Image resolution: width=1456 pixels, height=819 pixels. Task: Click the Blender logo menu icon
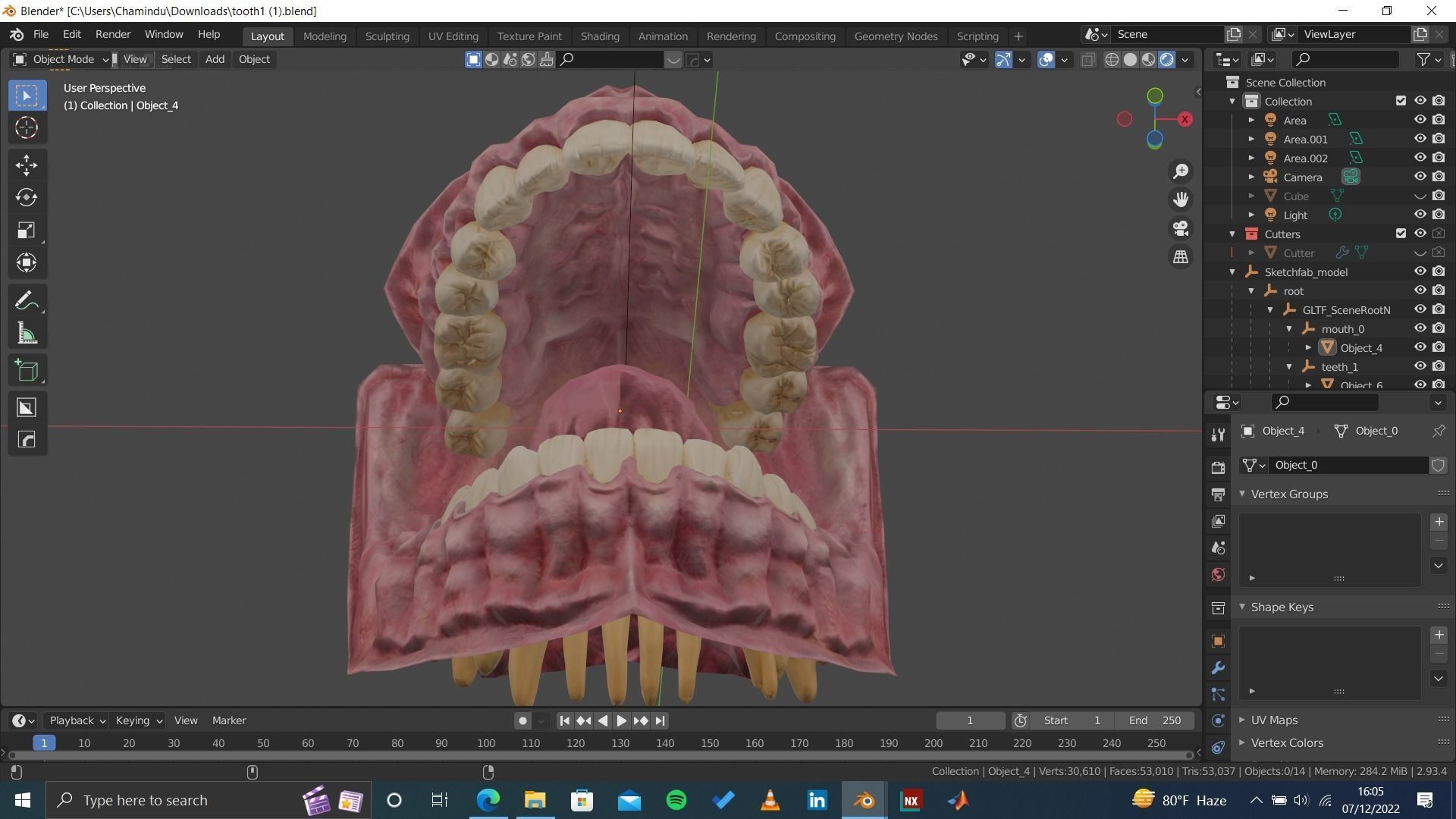pyautogui.click(x=17, y=35)
